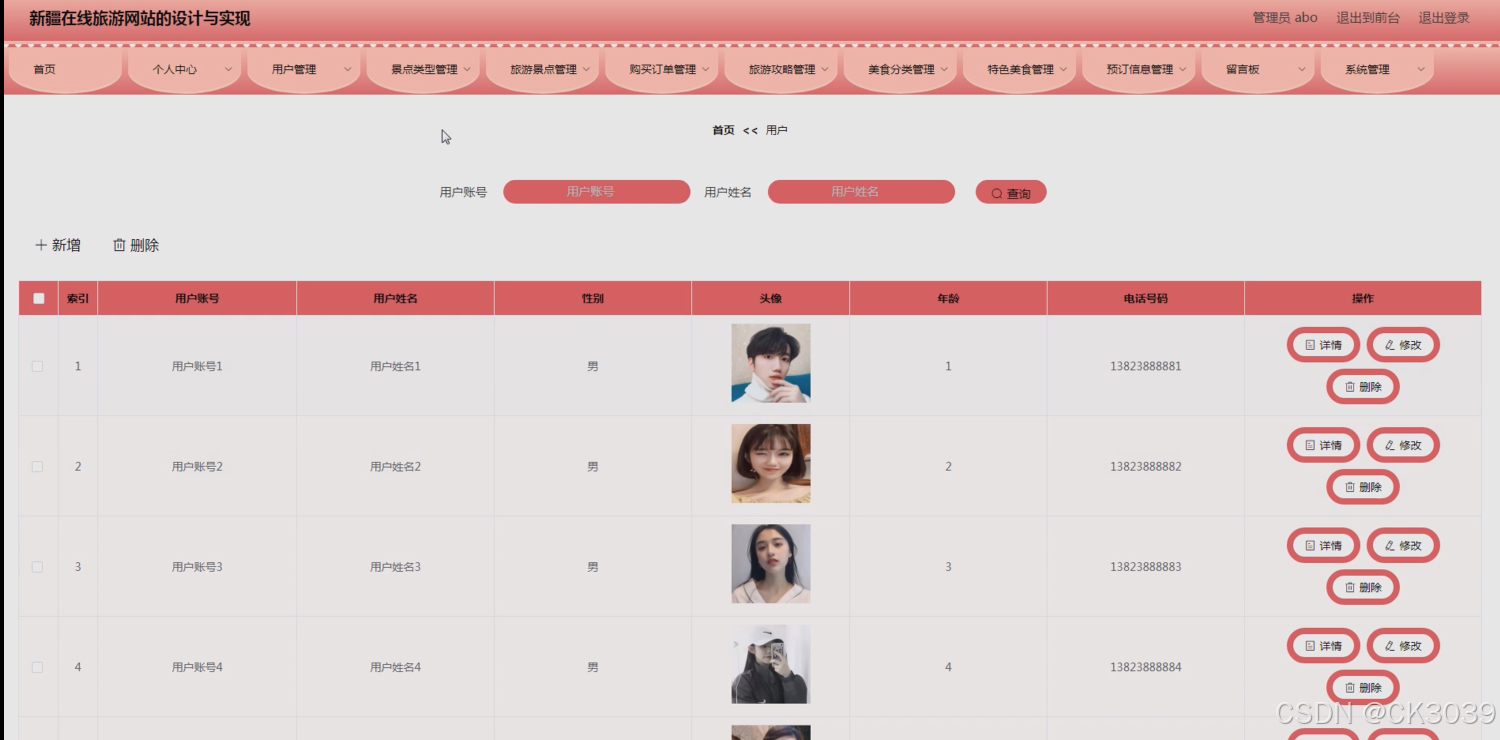Click pencil icon in row 4 修改 button
This screenshot has width=1500, height=740.
click(1390, 646)
